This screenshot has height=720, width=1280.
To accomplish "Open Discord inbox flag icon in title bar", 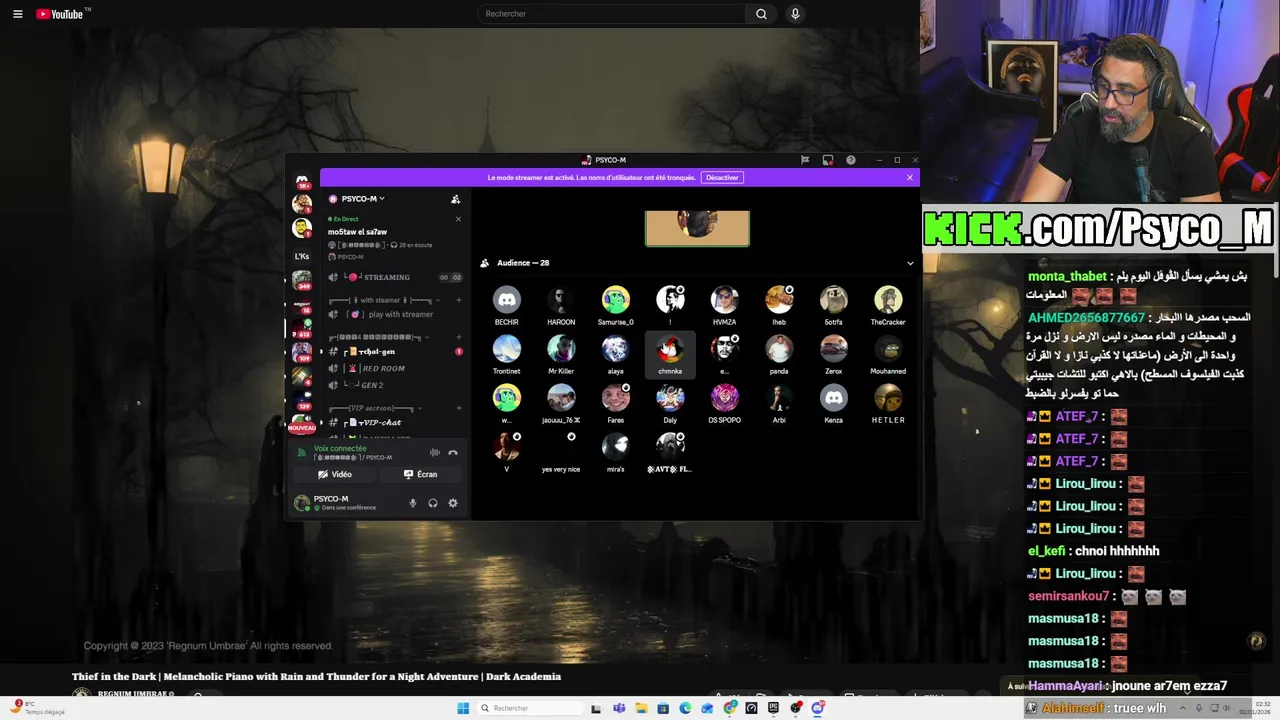I will pos(805,160).
